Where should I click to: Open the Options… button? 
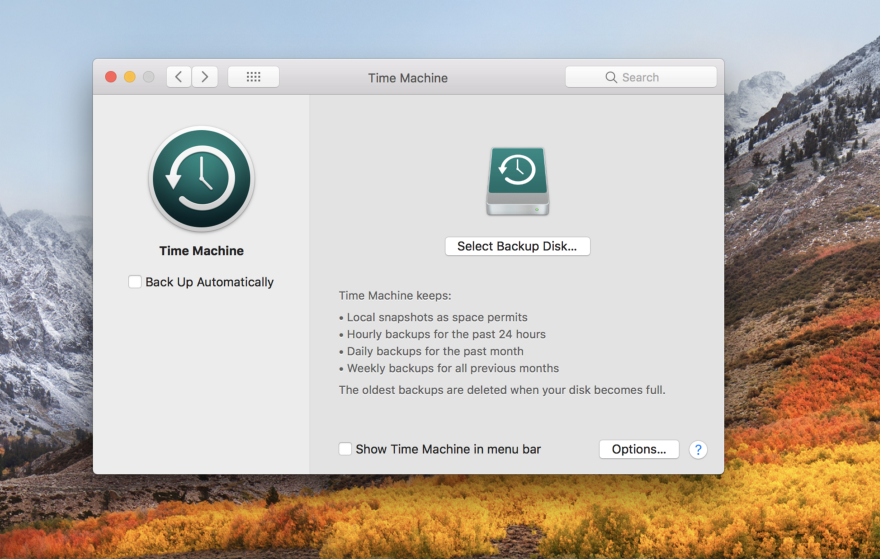coord(639,450)
